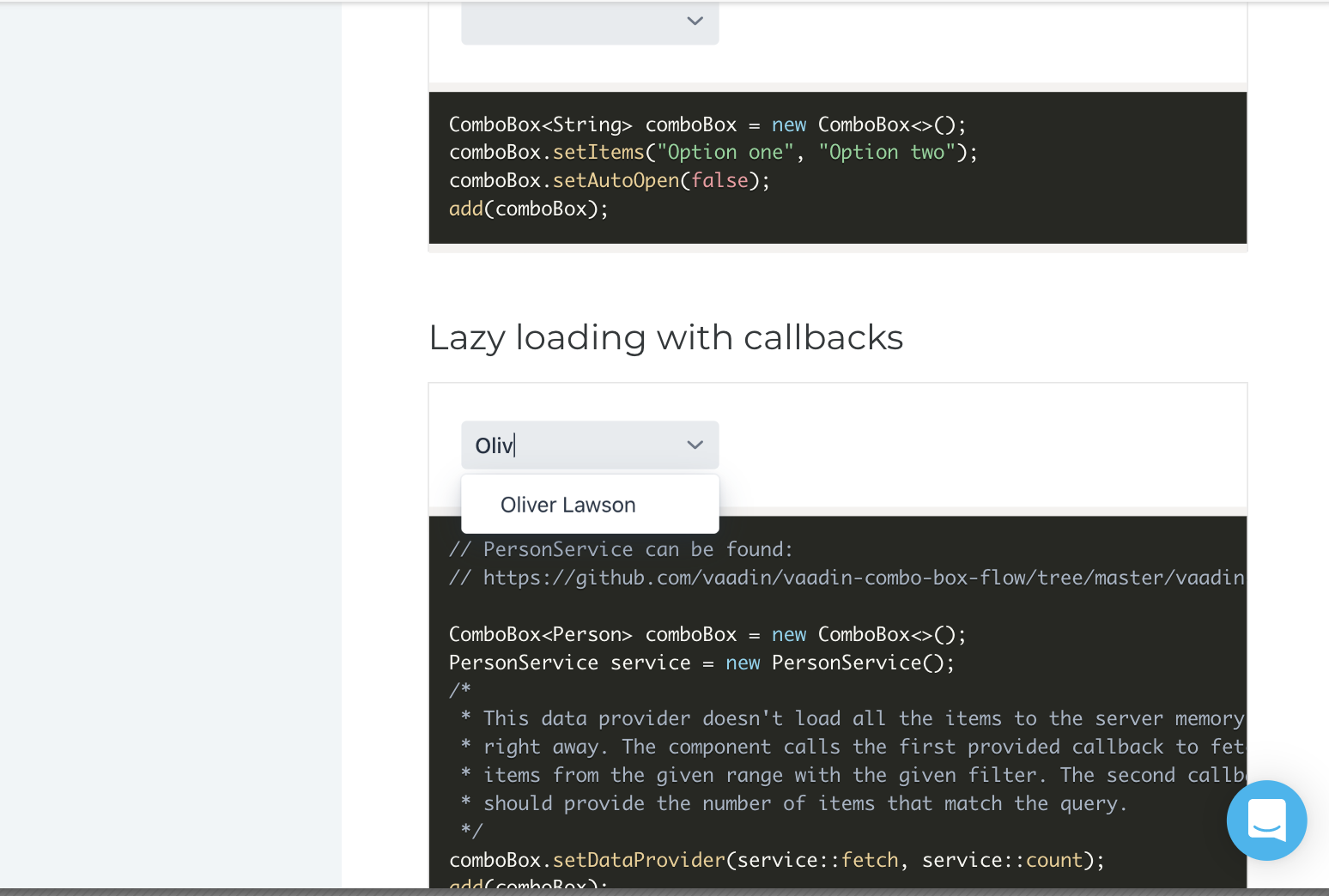Viewport: 1329px width, 896px height.
Task: Click the PersonService comment line
Action: 620,548
